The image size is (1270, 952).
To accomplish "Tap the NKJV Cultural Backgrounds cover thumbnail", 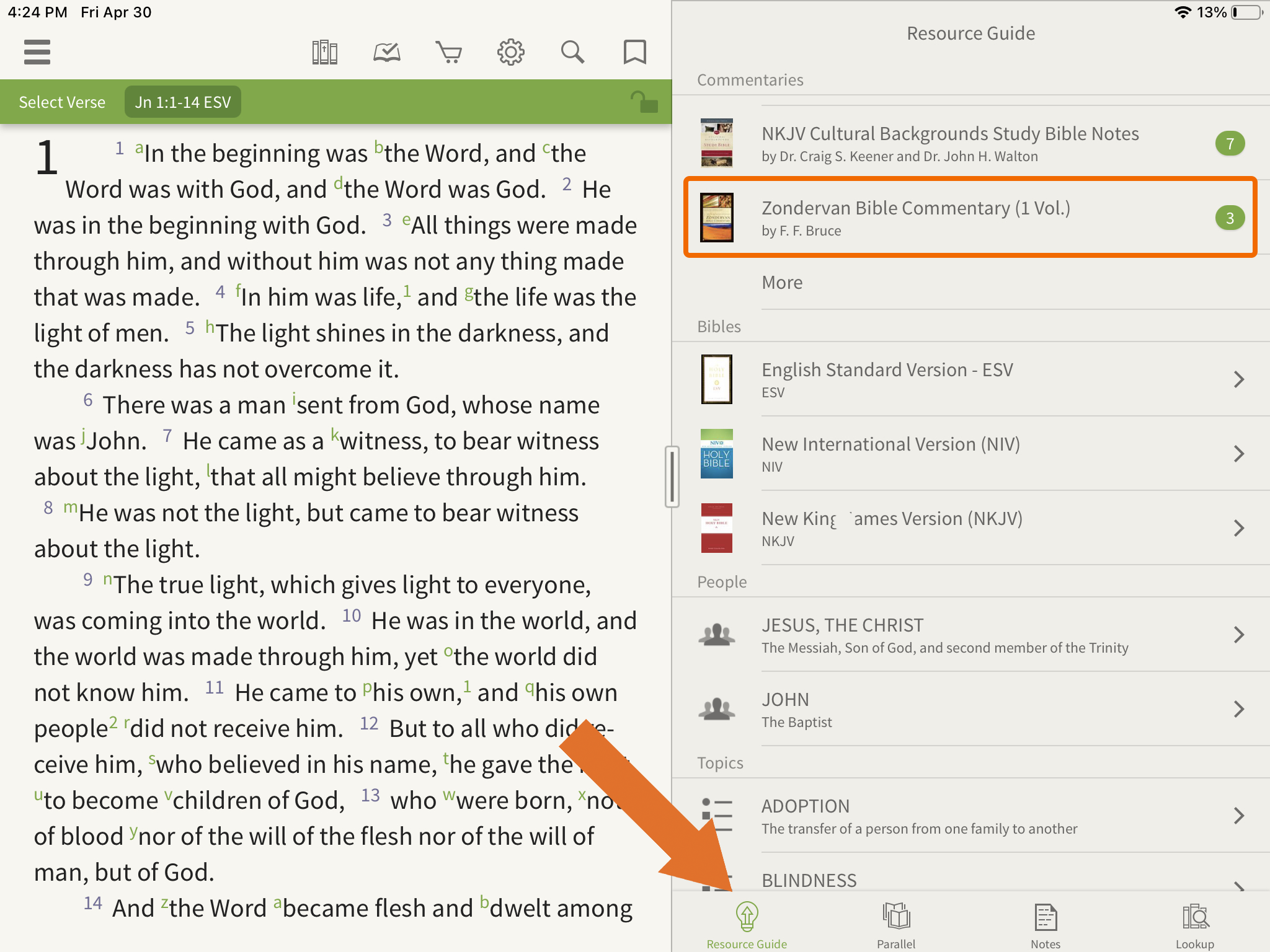I will coord(716,143).
